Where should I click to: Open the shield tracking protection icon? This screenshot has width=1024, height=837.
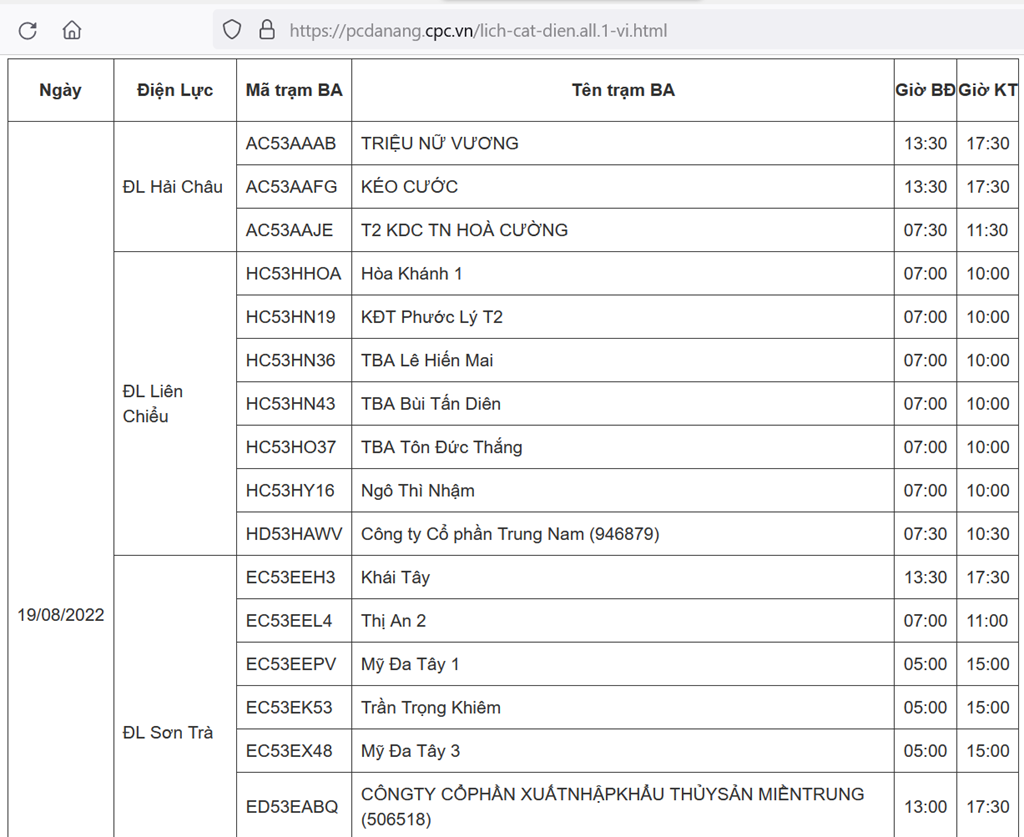pos(232,29)
